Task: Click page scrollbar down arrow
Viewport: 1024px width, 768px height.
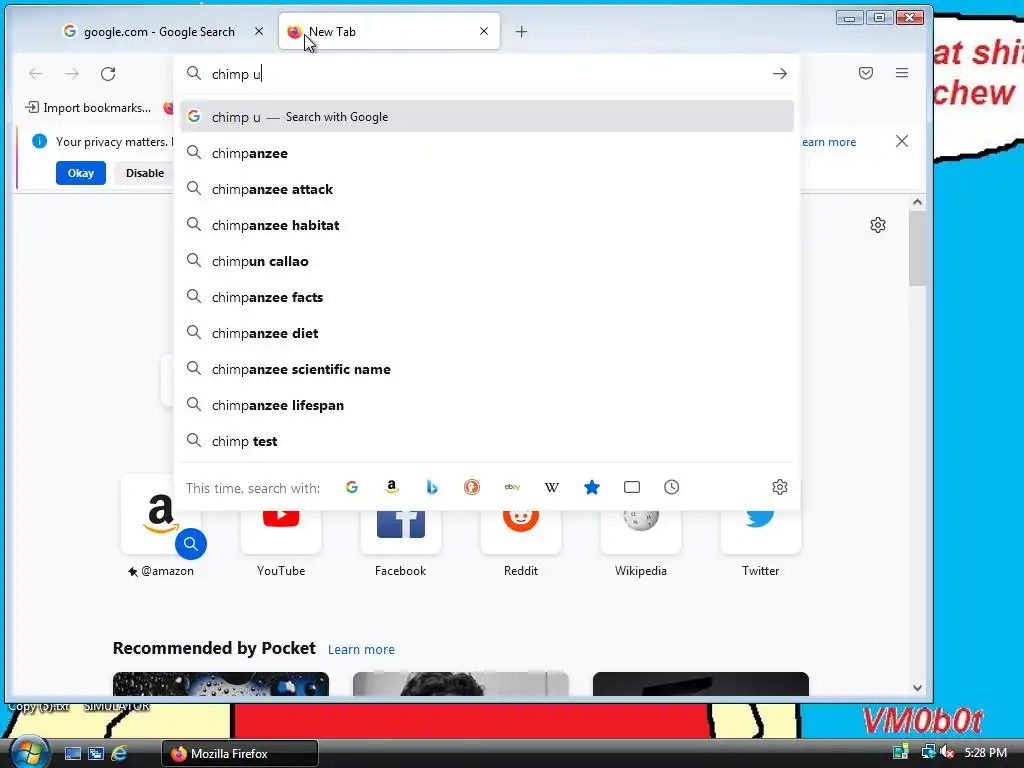Action: (x=917, y=688)
